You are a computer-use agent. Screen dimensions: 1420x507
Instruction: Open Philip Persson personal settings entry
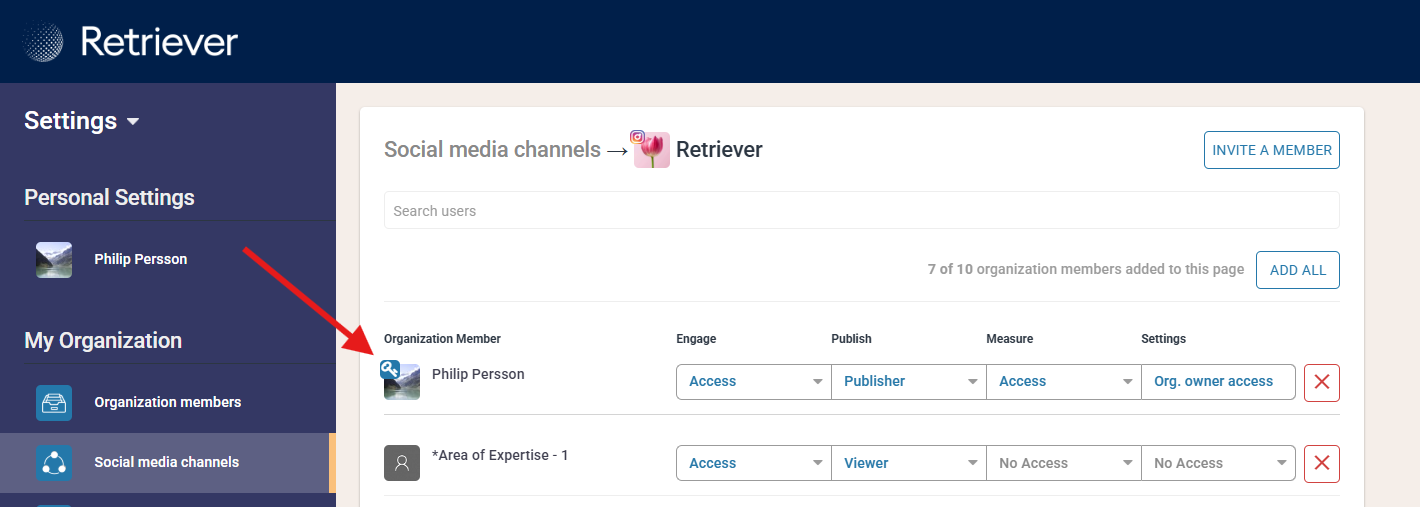coord(168,259)
